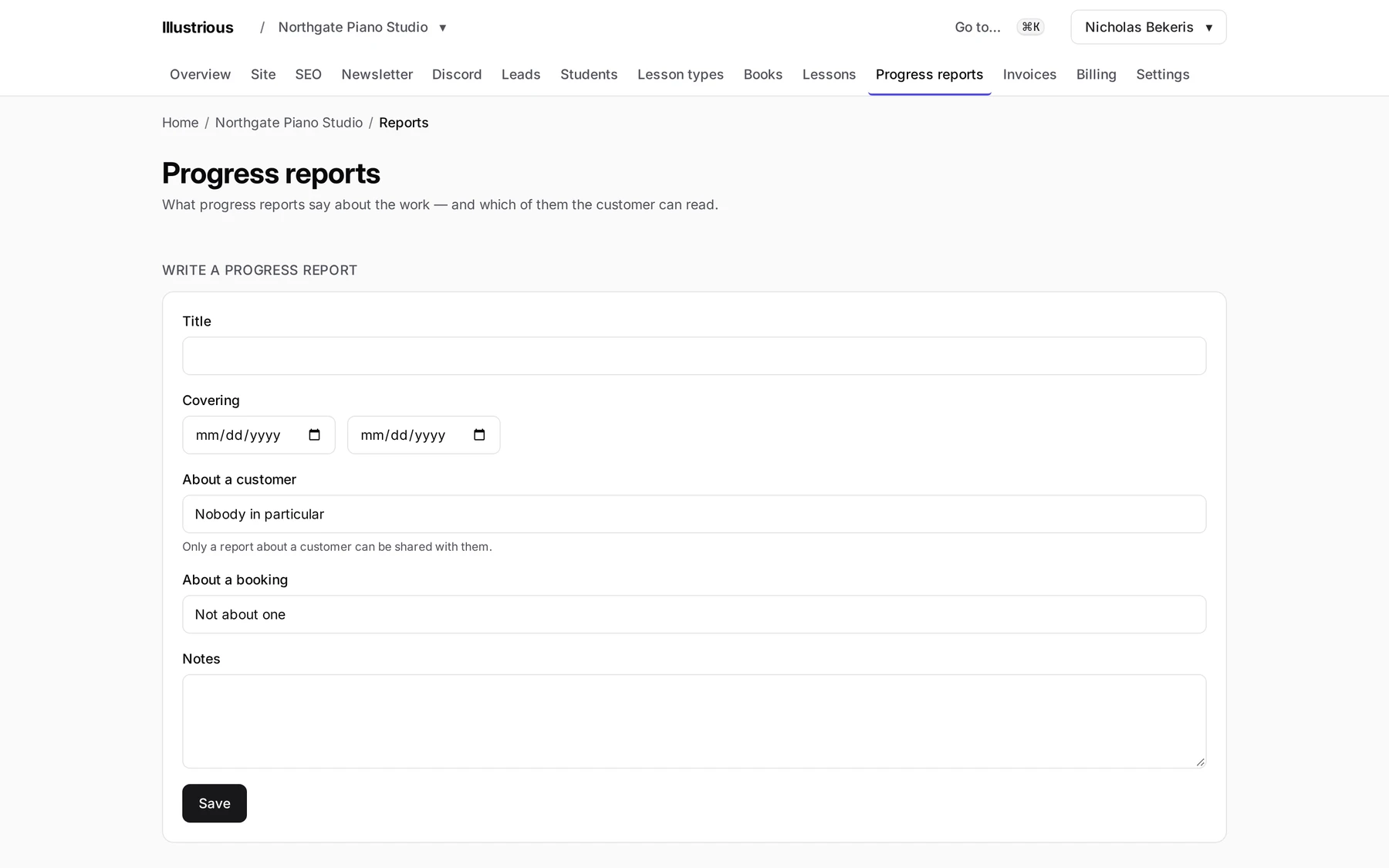Switch to the Lessons tab
Screen dimensions: 1389x868
[x=829, y=74]
